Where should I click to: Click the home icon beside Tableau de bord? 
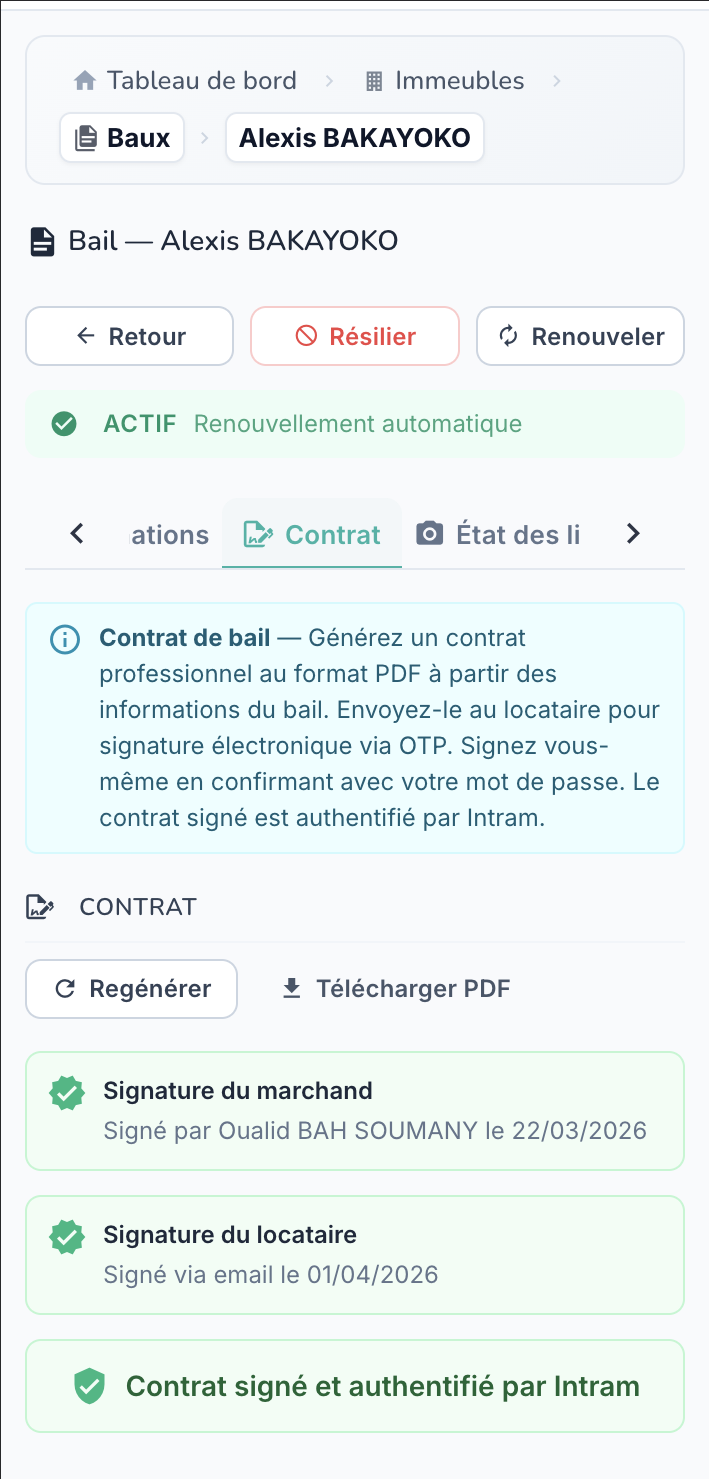coord(85,81)
